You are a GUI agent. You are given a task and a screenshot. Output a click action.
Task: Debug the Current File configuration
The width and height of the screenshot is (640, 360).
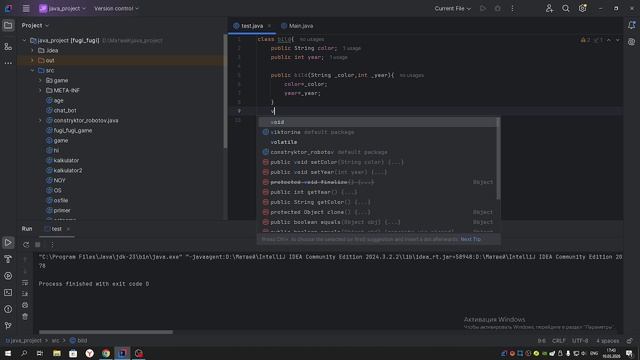coord(498,9)
